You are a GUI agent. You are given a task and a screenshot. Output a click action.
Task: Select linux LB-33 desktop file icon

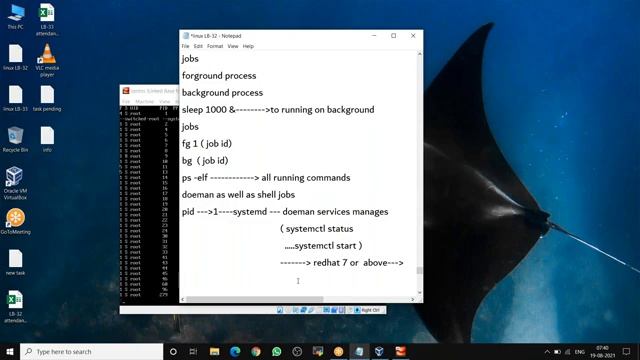[16, 98]
